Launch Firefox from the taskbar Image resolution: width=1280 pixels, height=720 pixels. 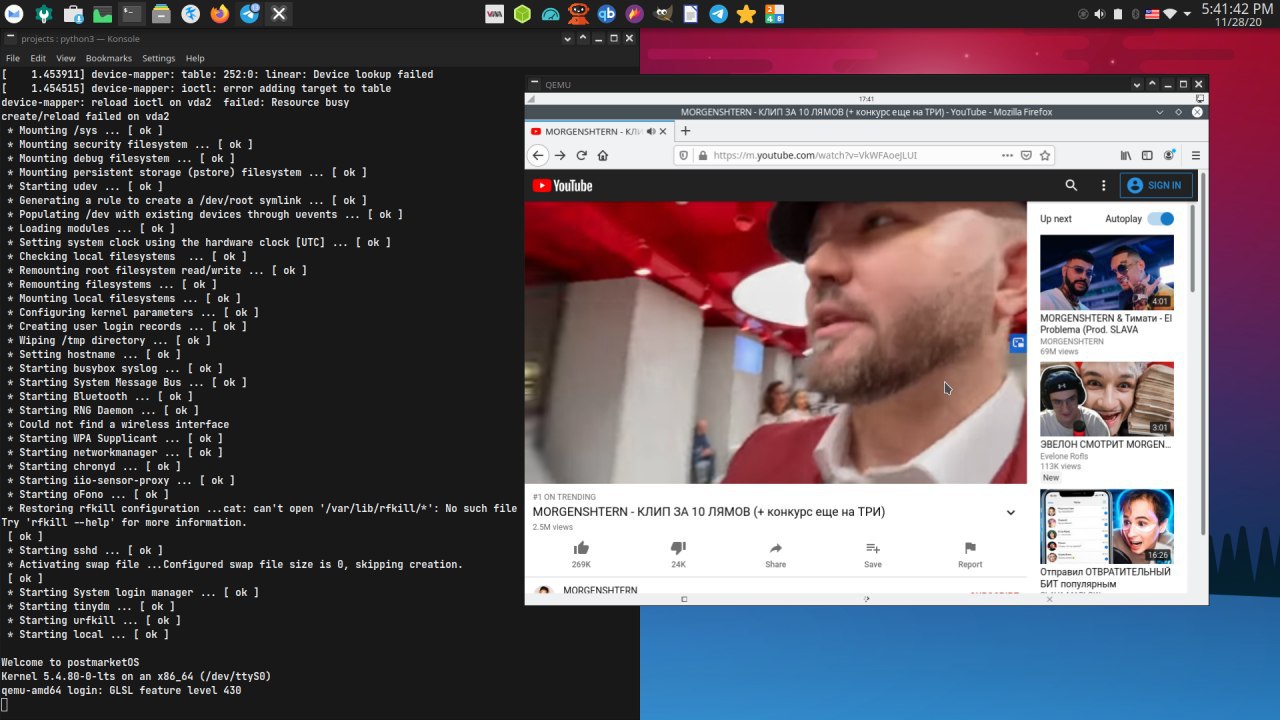coord(220,14)
